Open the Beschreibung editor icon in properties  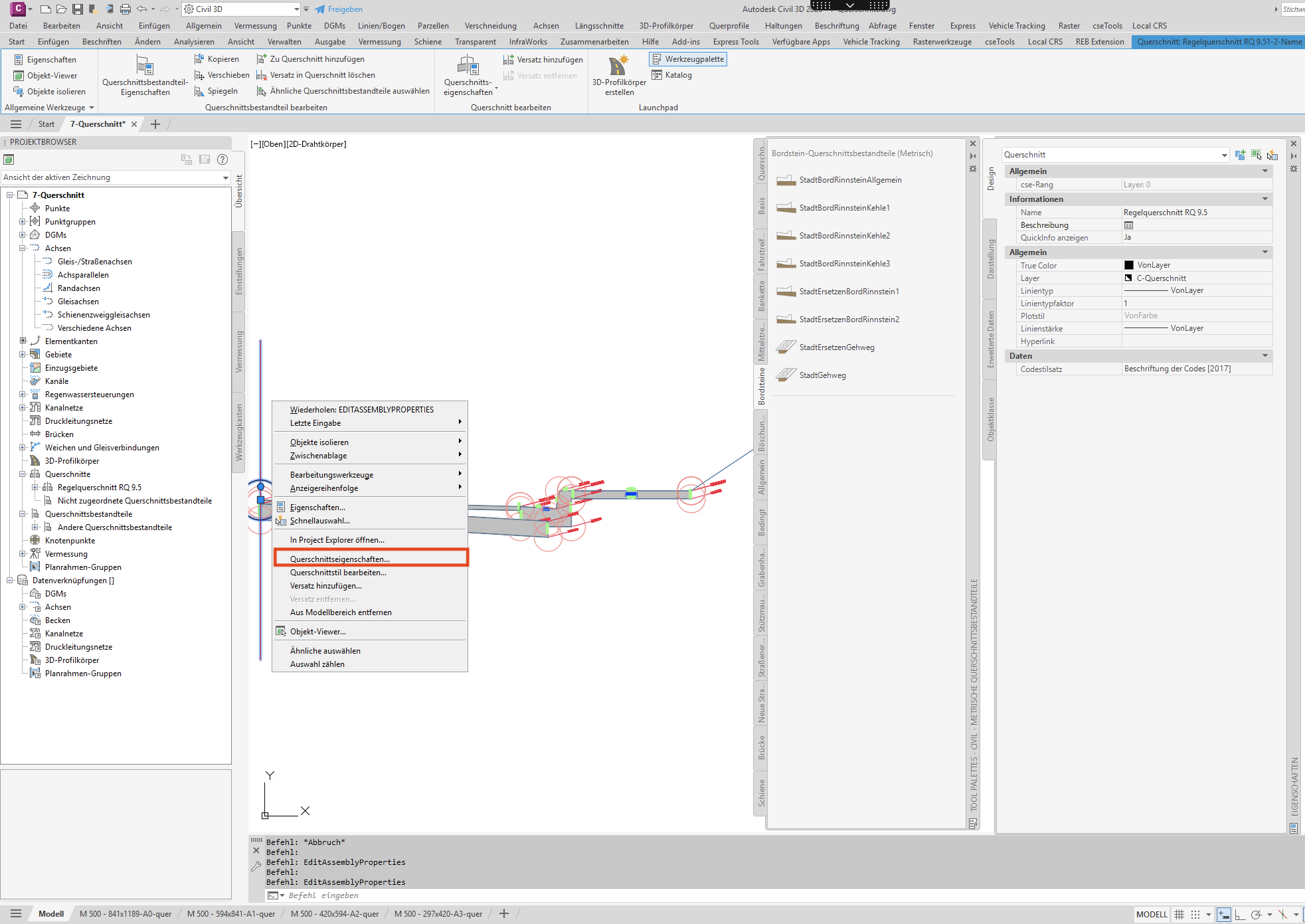coord(1128,225)
